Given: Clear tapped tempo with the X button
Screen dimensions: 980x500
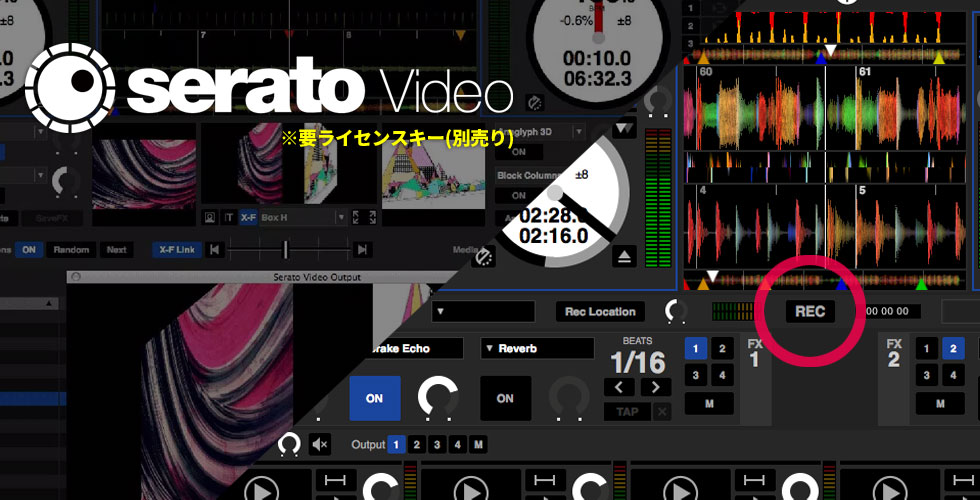Looking at the screenshot, I should tap(662, 412).
